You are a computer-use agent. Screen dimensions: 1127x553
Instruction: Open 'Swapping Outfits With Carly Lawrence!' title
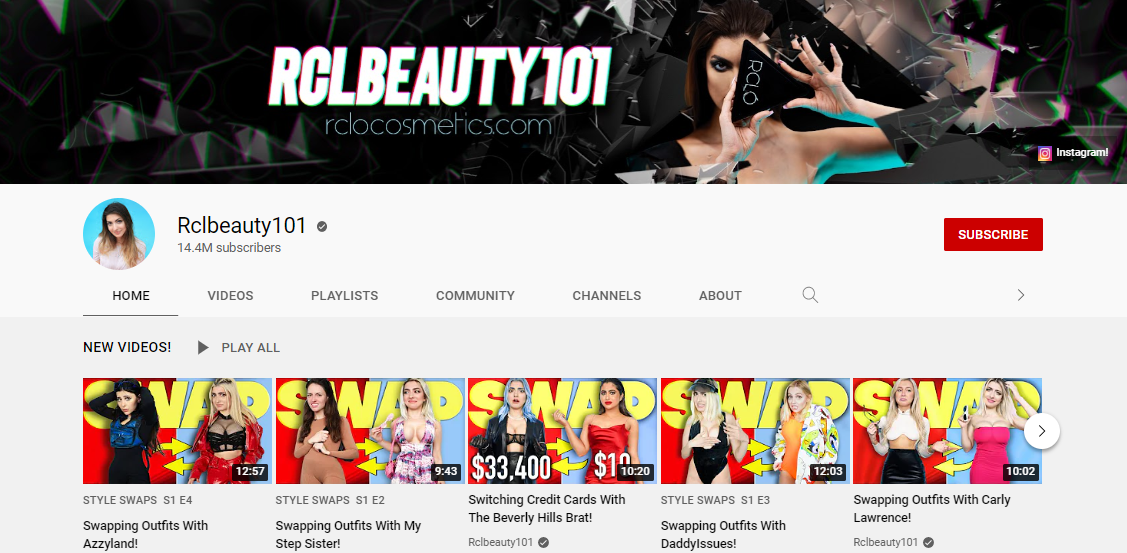[x=932, y=508]
